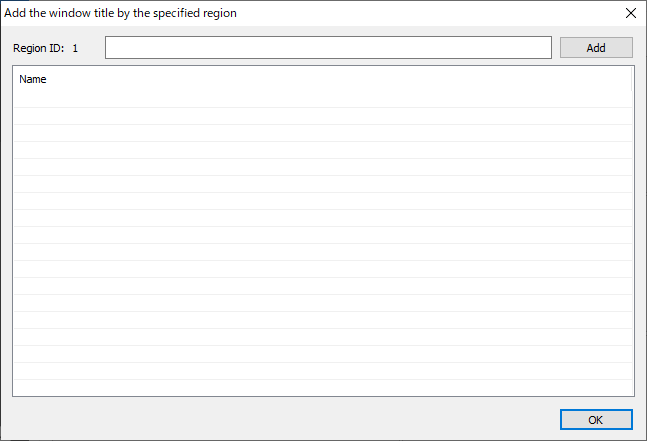Click the Add button
This screenshot has width=647, height=441.
point(596,48)
